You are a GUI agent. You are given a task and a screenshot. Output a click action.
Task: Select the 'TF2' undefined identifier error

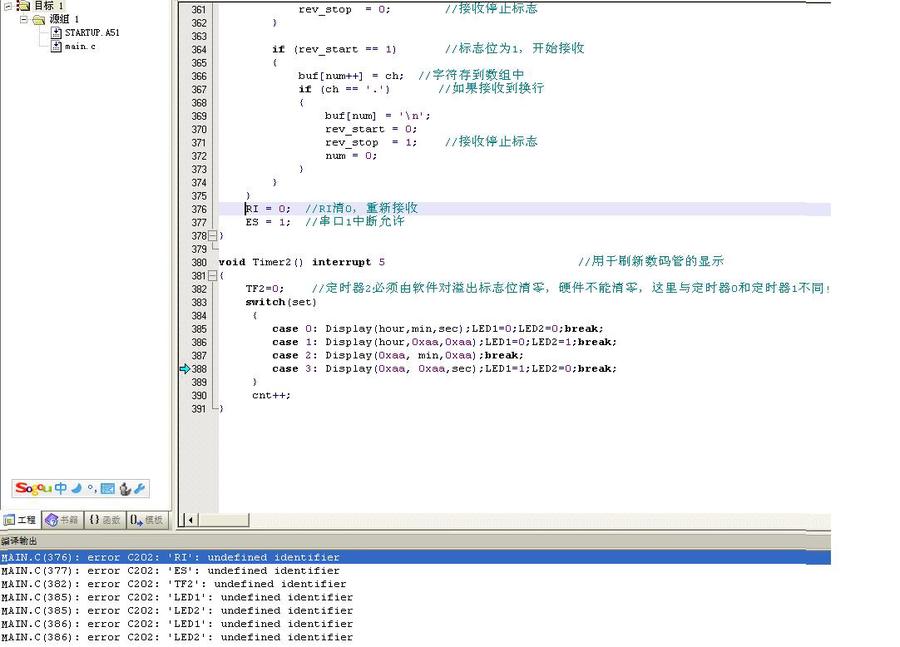click(173, 584)
